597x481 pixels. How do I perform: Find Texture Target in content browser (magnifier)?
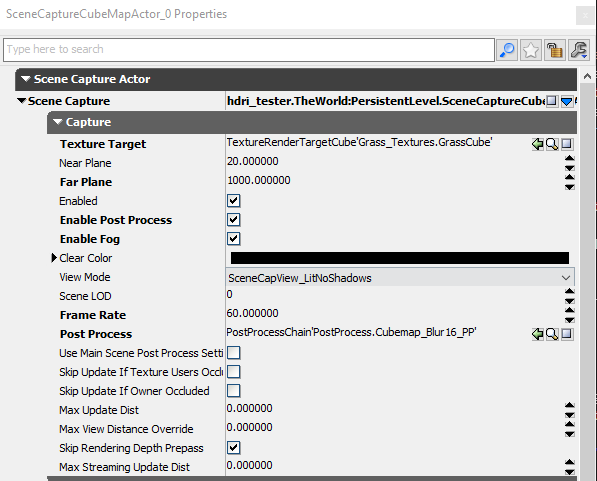click(552, 144)
